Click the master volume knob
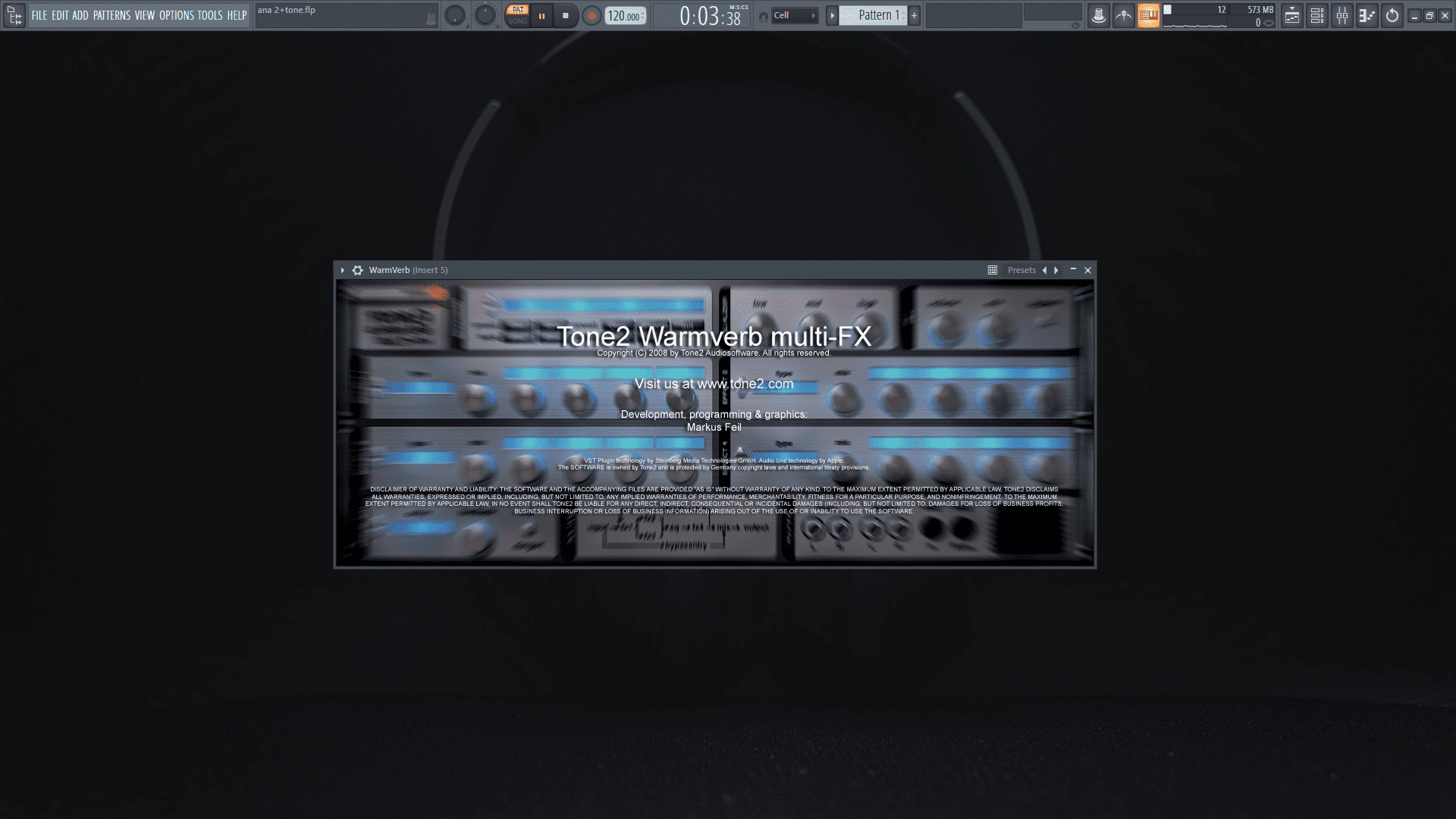The height and width of the screenshot is (819, 1456). point(454,15)
